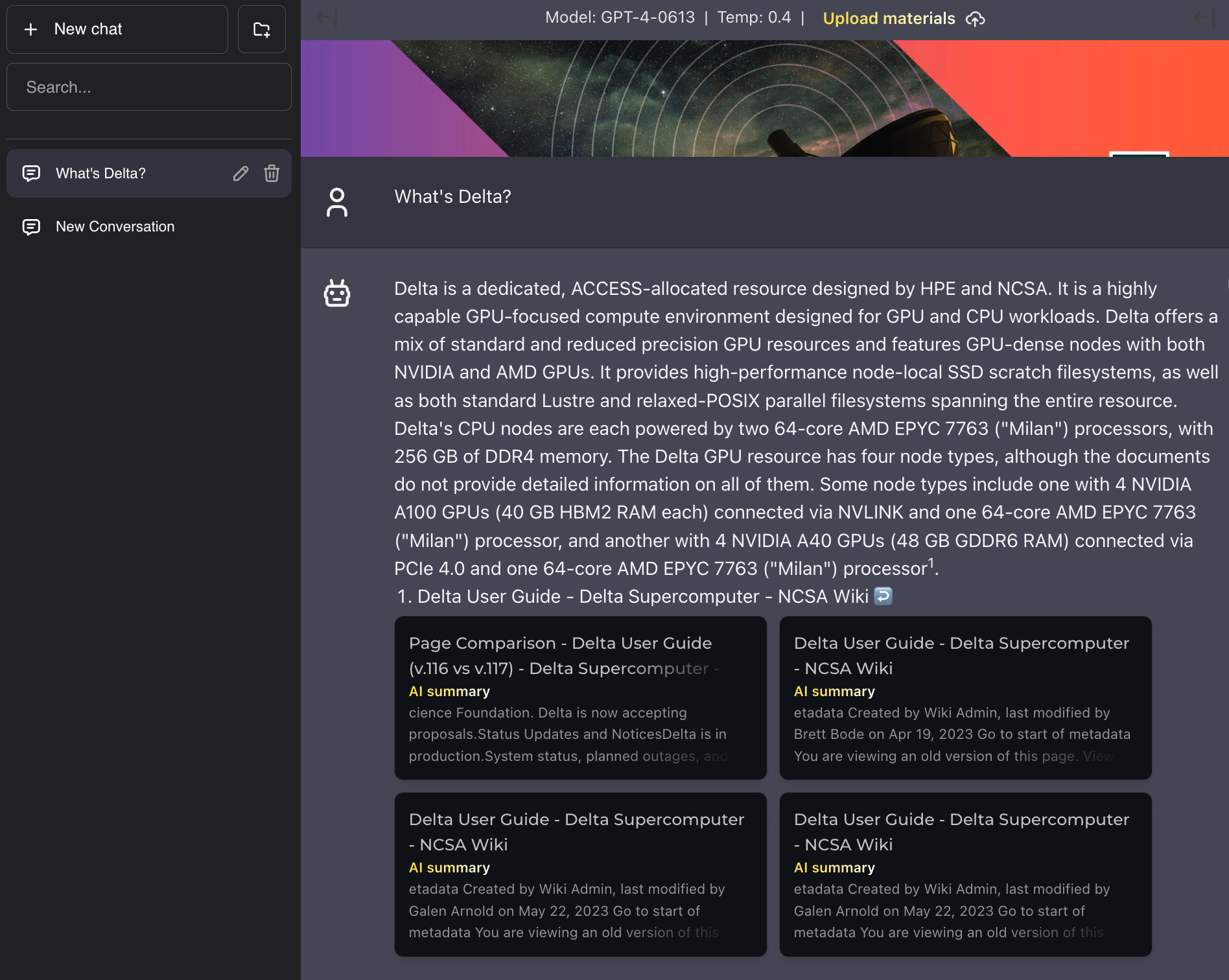Click the robot assistant avatar icon
Viewport: 1229px width, 980px height.
pyautogui.click(x=337, y=294)
